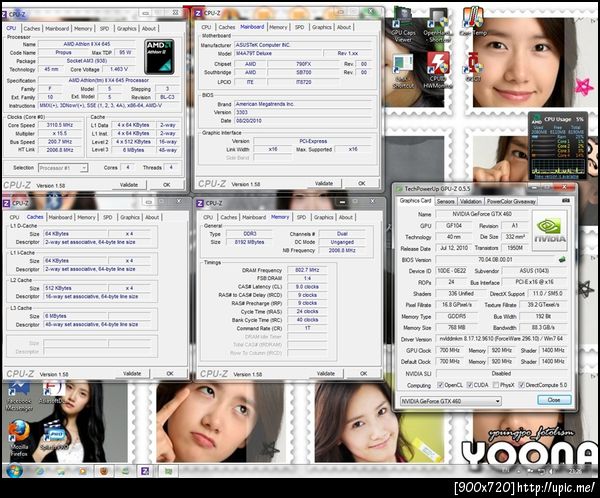Click the Close button in GPU-Z
Image resolution: width=600 pixels, height=498 pixels.
[x=554, y=400]
